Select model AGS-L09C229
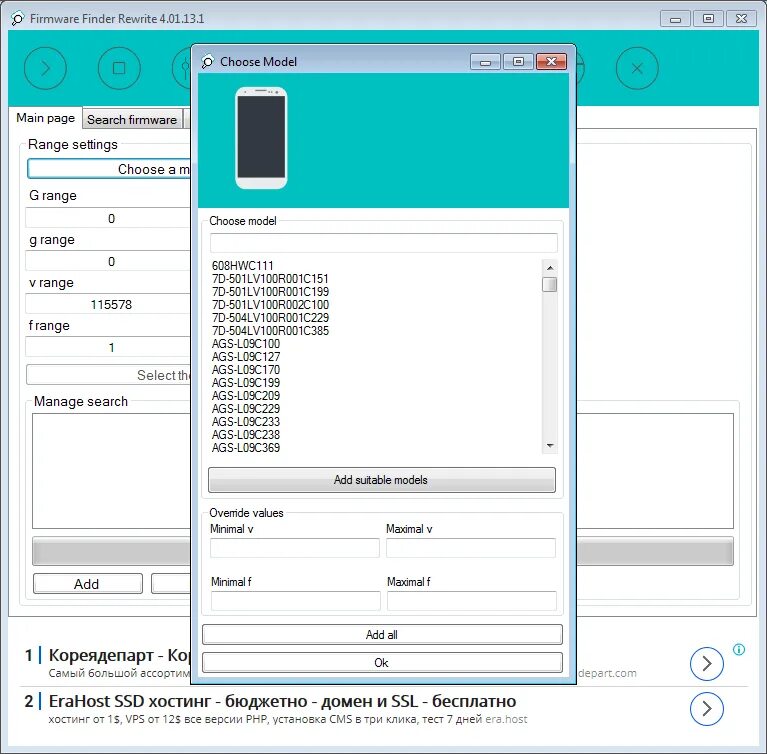 click(x=246, y=409)
